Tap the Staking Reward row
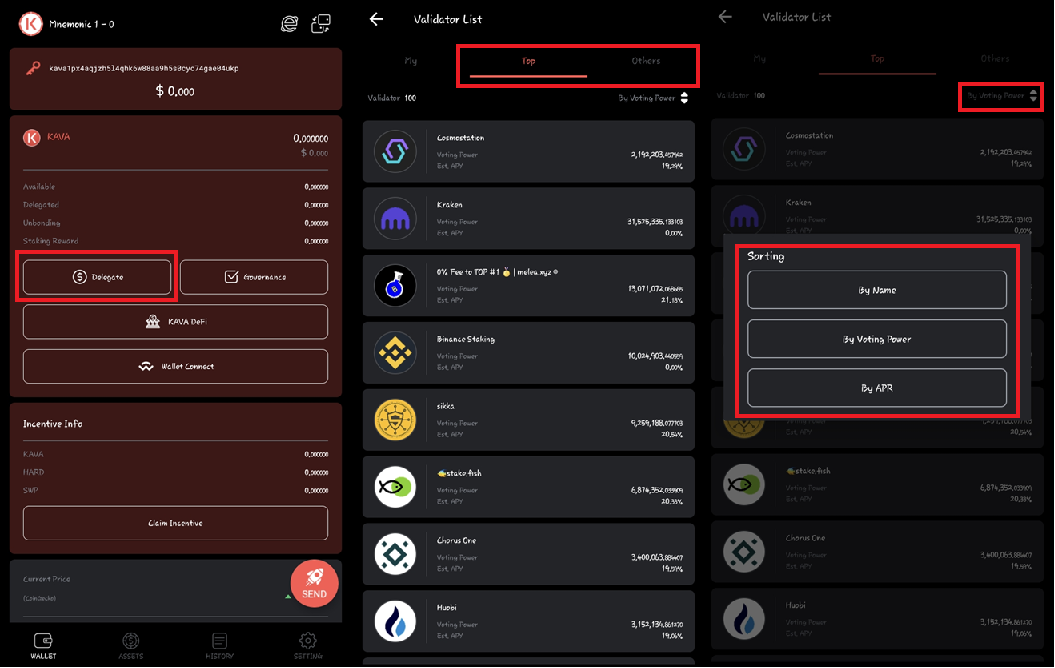 tap(176, 241)
